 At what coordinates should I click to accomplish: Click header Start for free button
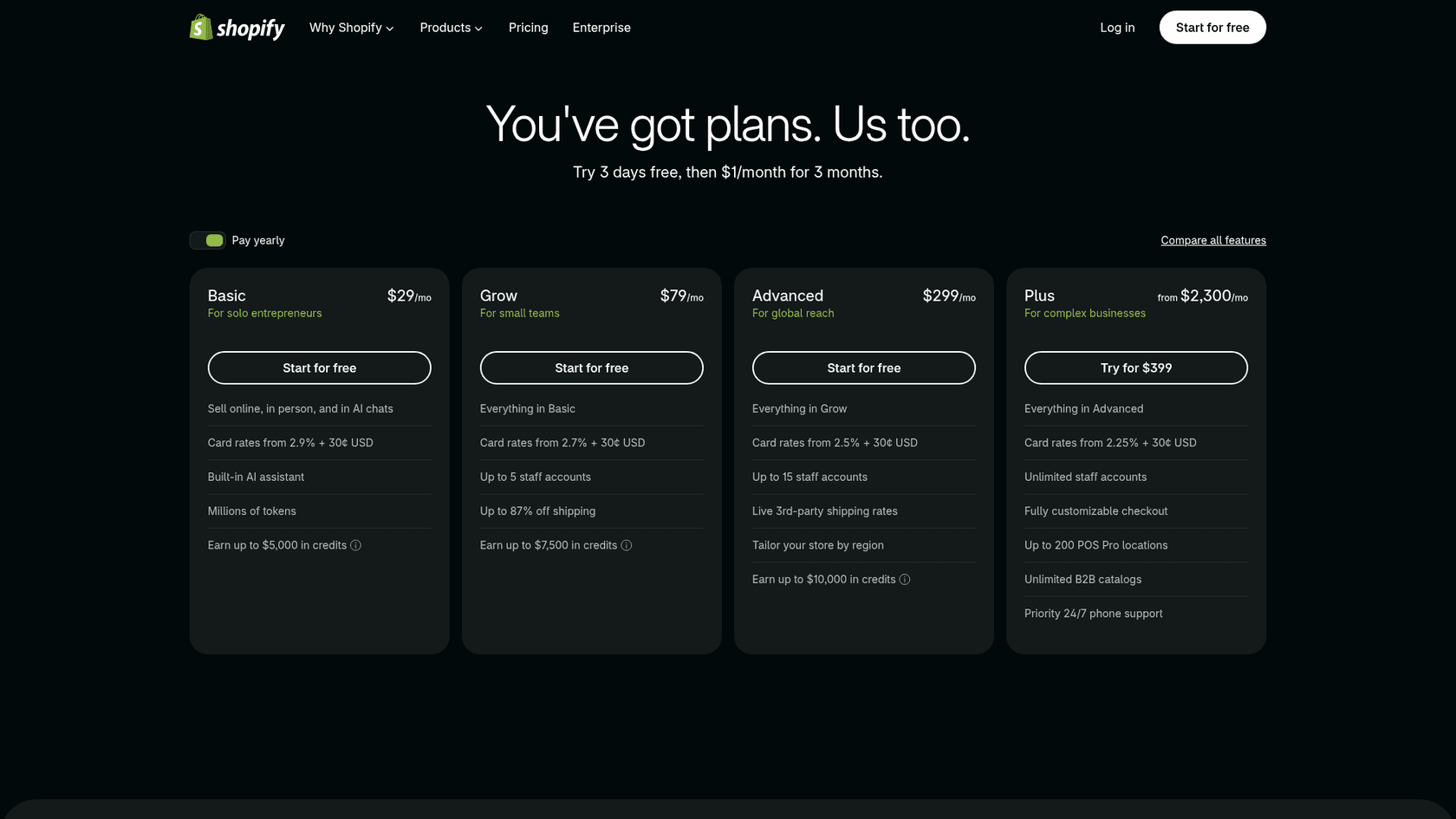pyautogui.click(x=1212, y=28)
